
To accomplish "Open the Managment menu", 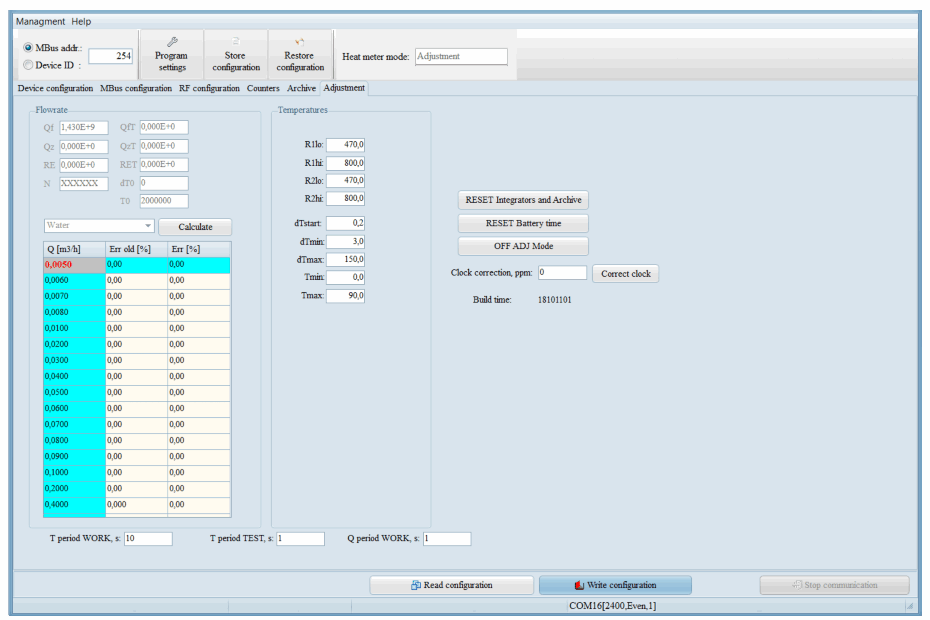I will click(40, 22).
